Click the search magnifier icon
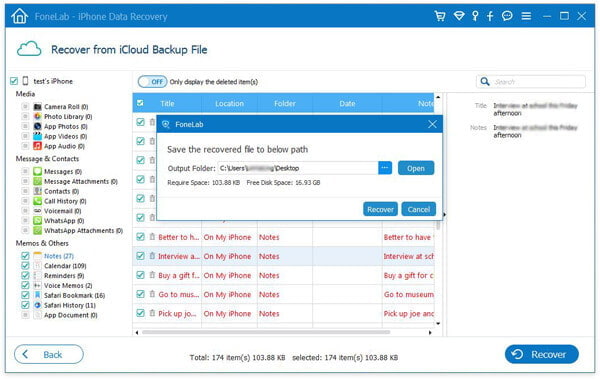The width and height of the screenshot is (600, 379). coord(485,82)
